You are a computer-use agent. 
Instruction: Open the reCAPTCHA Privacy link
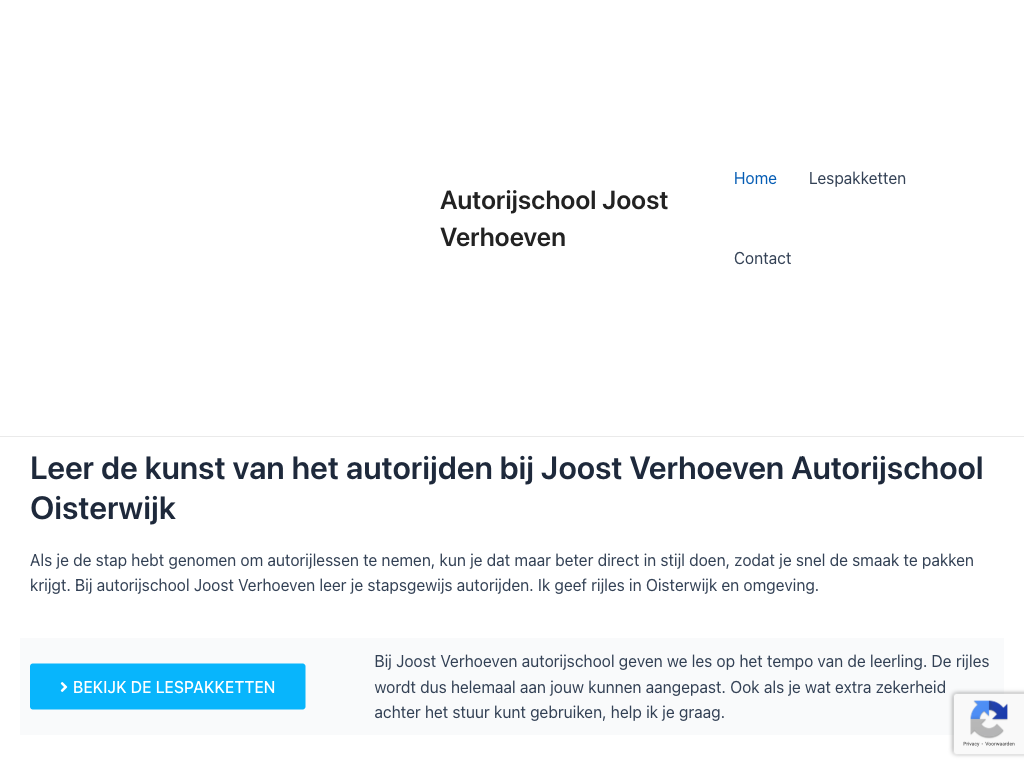(x=971, y=744)
